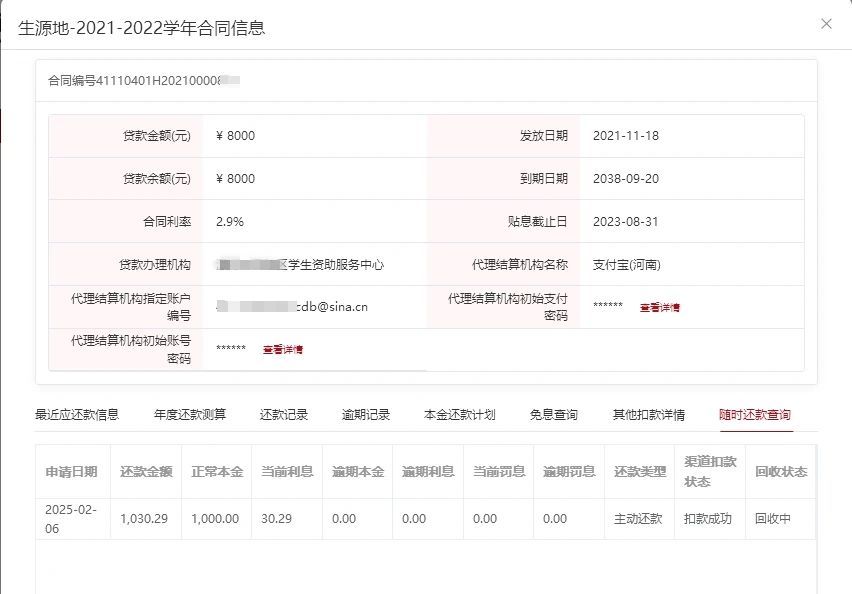This screenshot has width=852, height=594.
Task: Click the 还款金额 column header
Action: tap(146, 472)
